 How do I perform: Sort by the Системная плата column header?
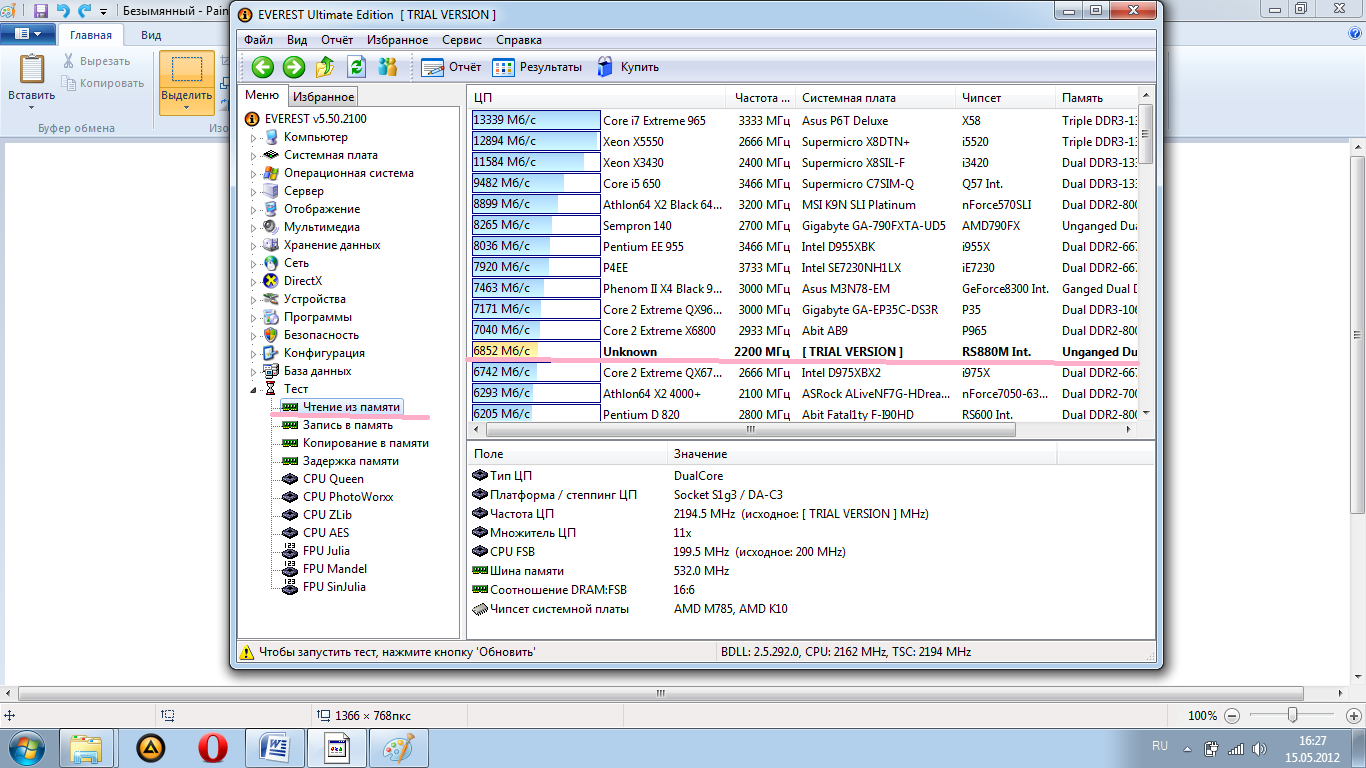[875, 98]
